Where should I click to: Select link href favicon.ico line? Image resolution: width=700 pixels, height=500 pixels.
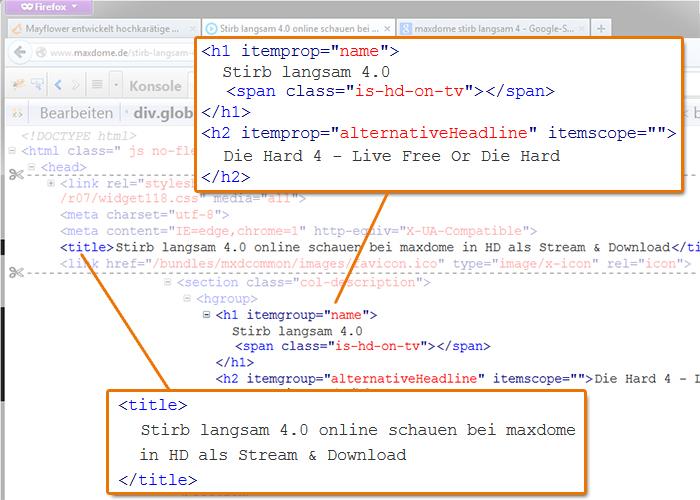pos(375,264)
